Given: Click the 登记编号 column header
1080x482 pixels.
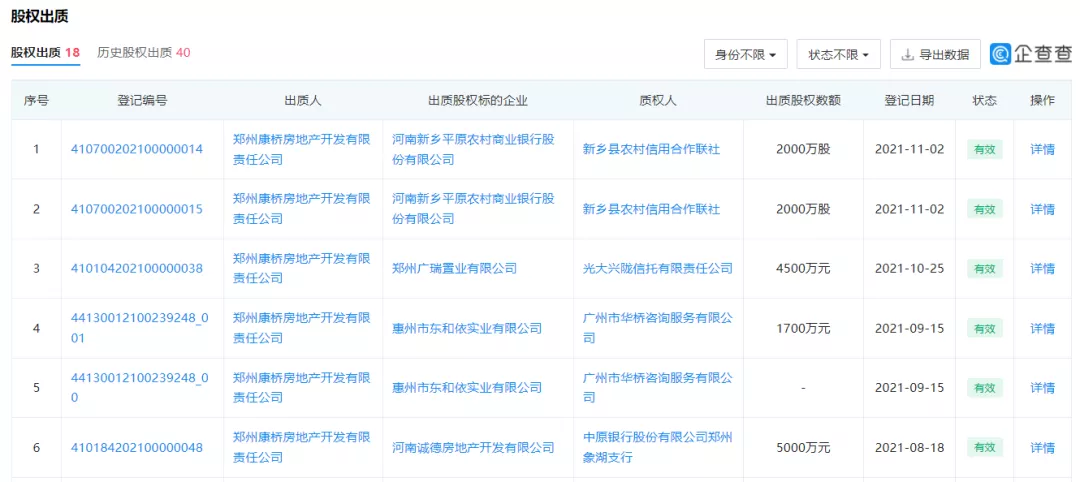Looking at the screenshot, I should [x=143, y=101].
